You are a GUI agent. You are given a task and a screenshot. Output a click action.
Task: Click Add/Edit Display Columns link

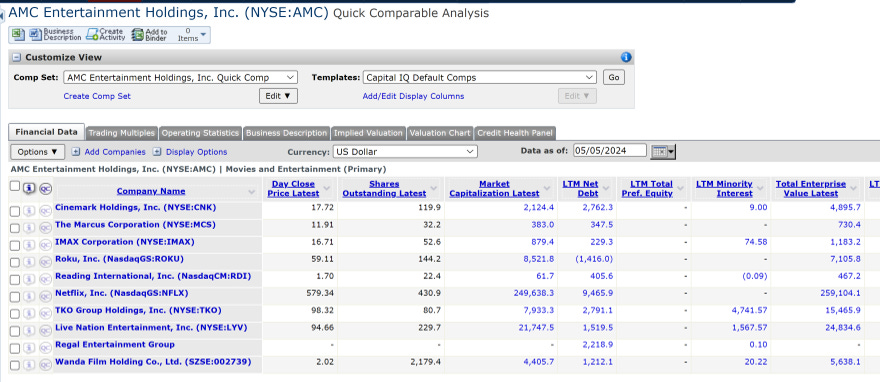(414, 96)
